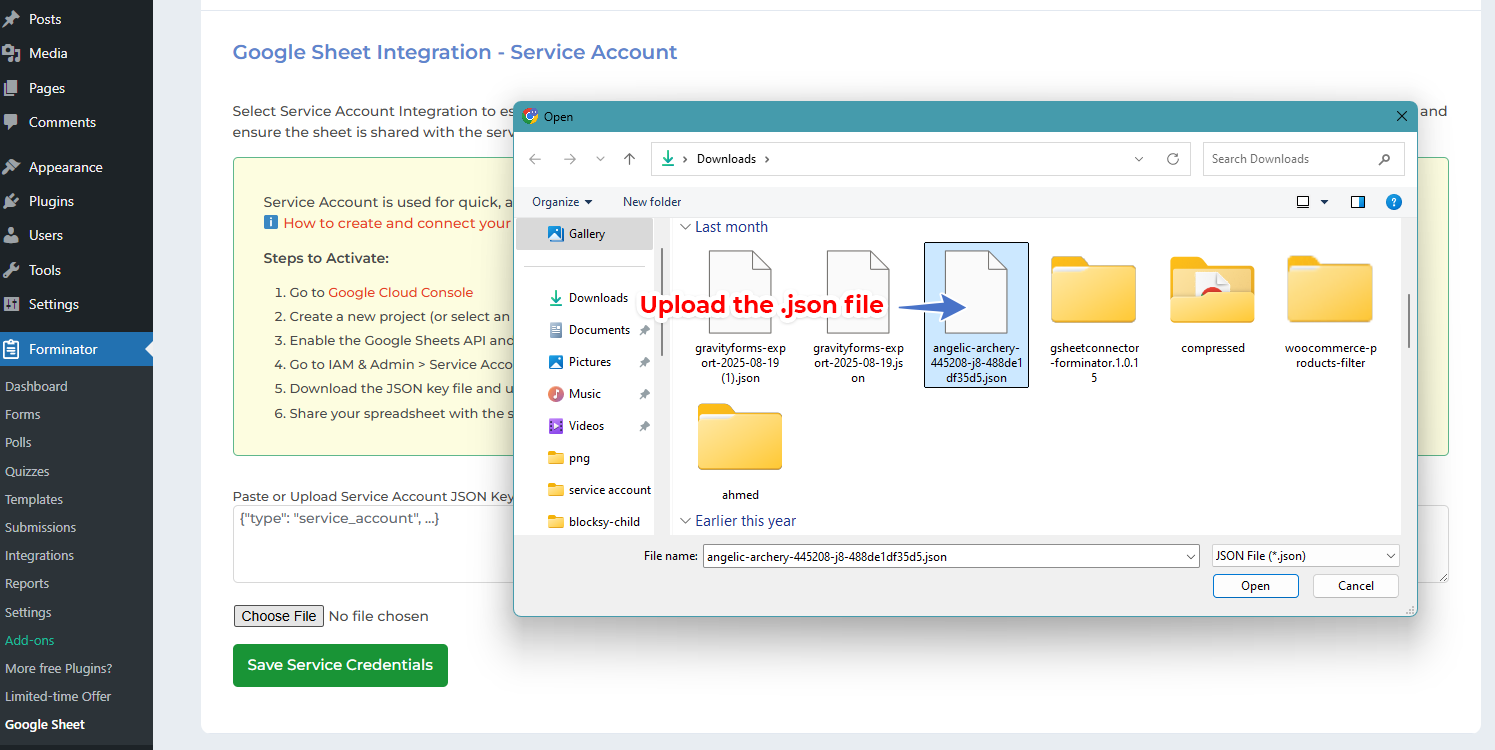The width and height of the screenshot is (1495, 750).
Task: Collapse the Last month group
Action: pos(686,227)
